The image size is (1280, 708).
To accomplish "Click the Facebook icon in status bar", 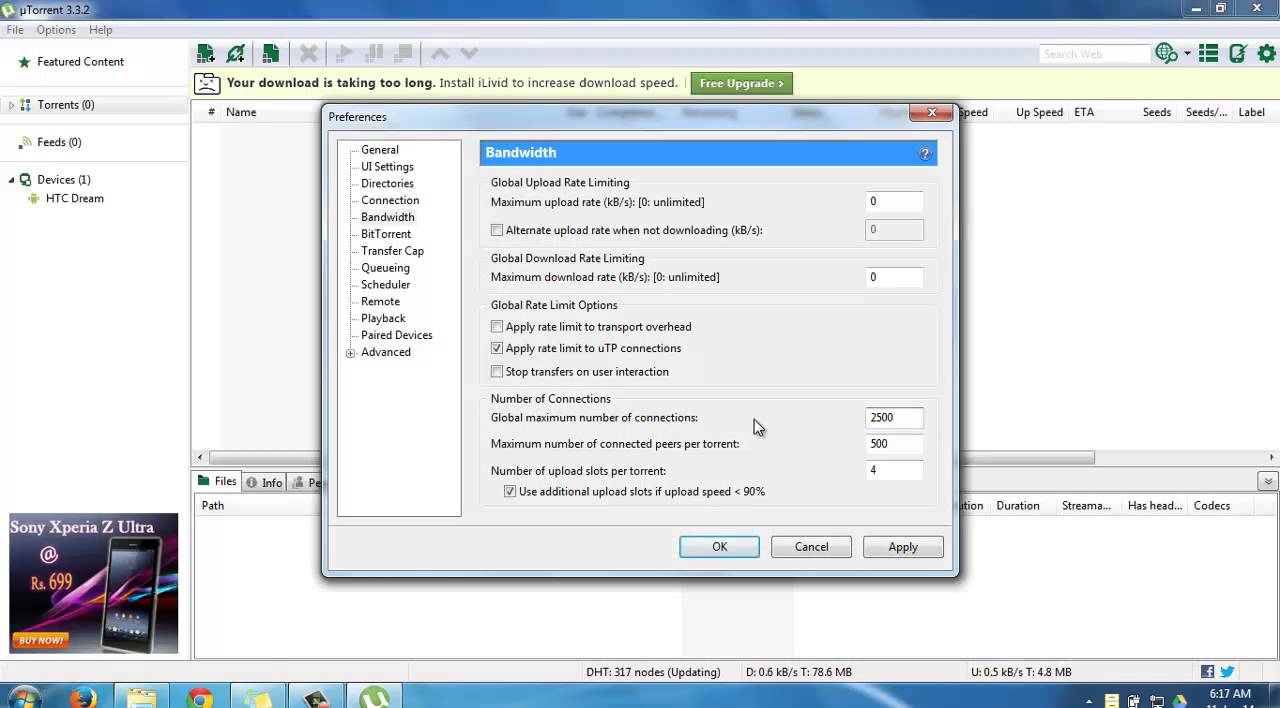I will pyautogui.click(x=1208, y=672).
